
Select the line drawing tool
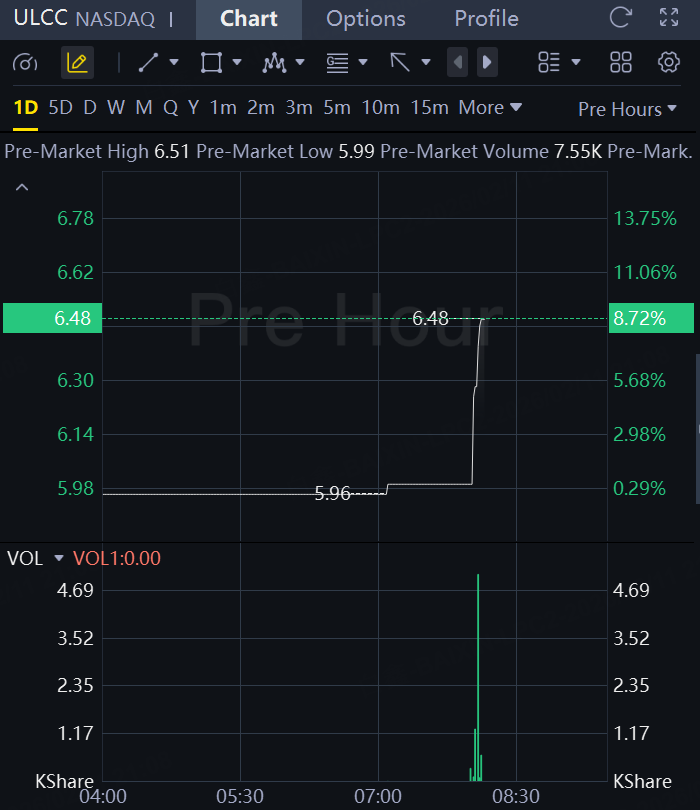pos(148,63)
